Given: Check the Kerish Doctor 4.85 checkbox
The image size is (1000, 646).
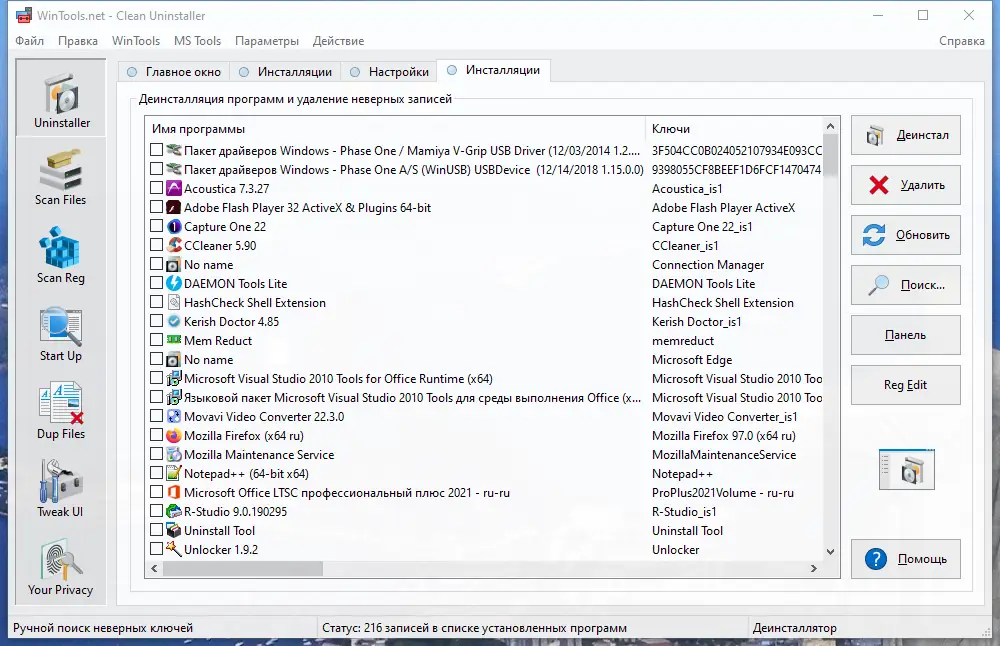Looking at the screenshot, I should 156,321.
